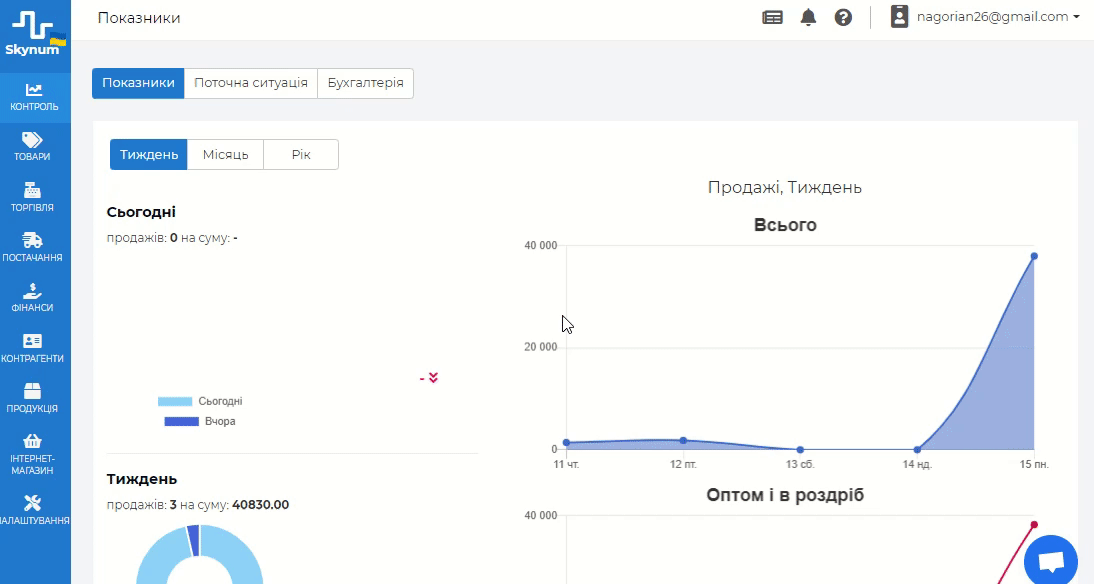Open the Фінанси sidebar section
Image resolution: width=1094 pixels, height=584 pixels.
pyautogui.click(x=32, y=298)
